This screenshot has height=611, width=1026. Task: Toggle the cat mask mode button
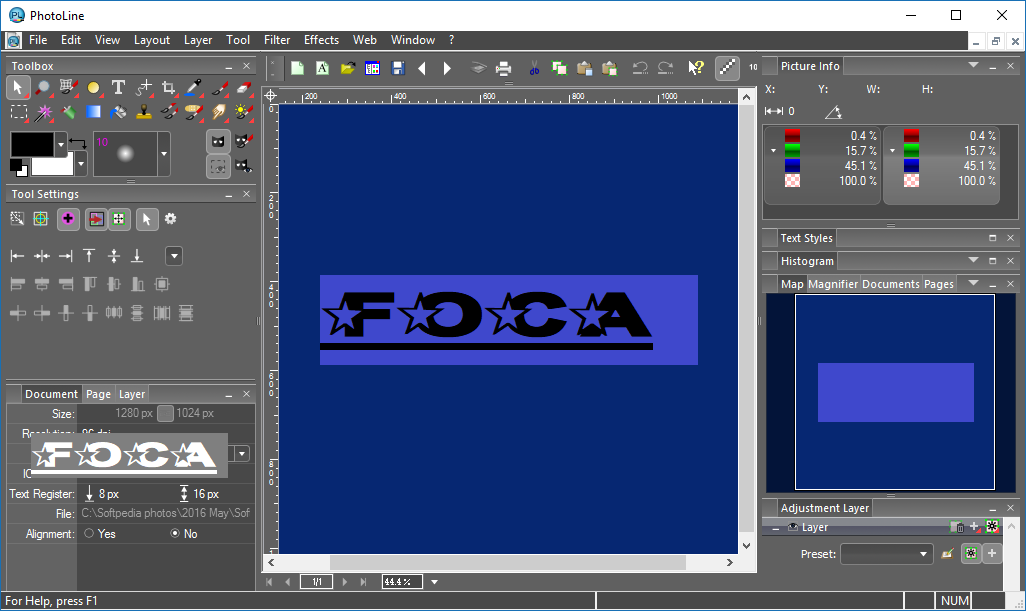(219, 141)
